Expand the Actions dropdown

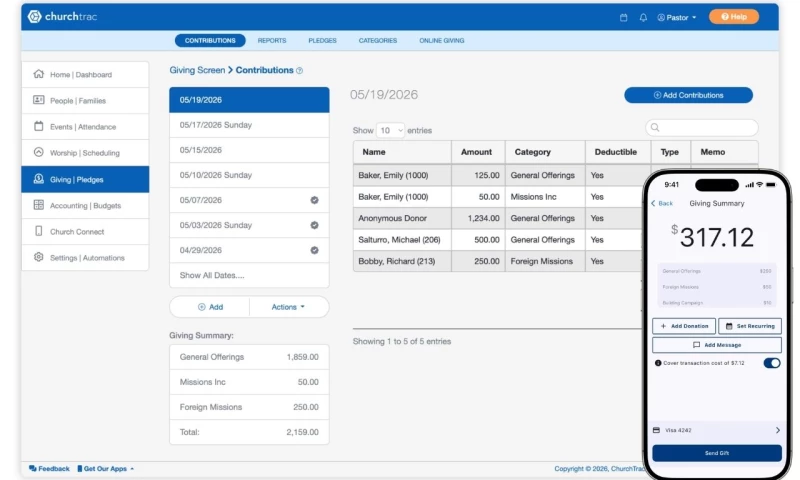[288, 307]
